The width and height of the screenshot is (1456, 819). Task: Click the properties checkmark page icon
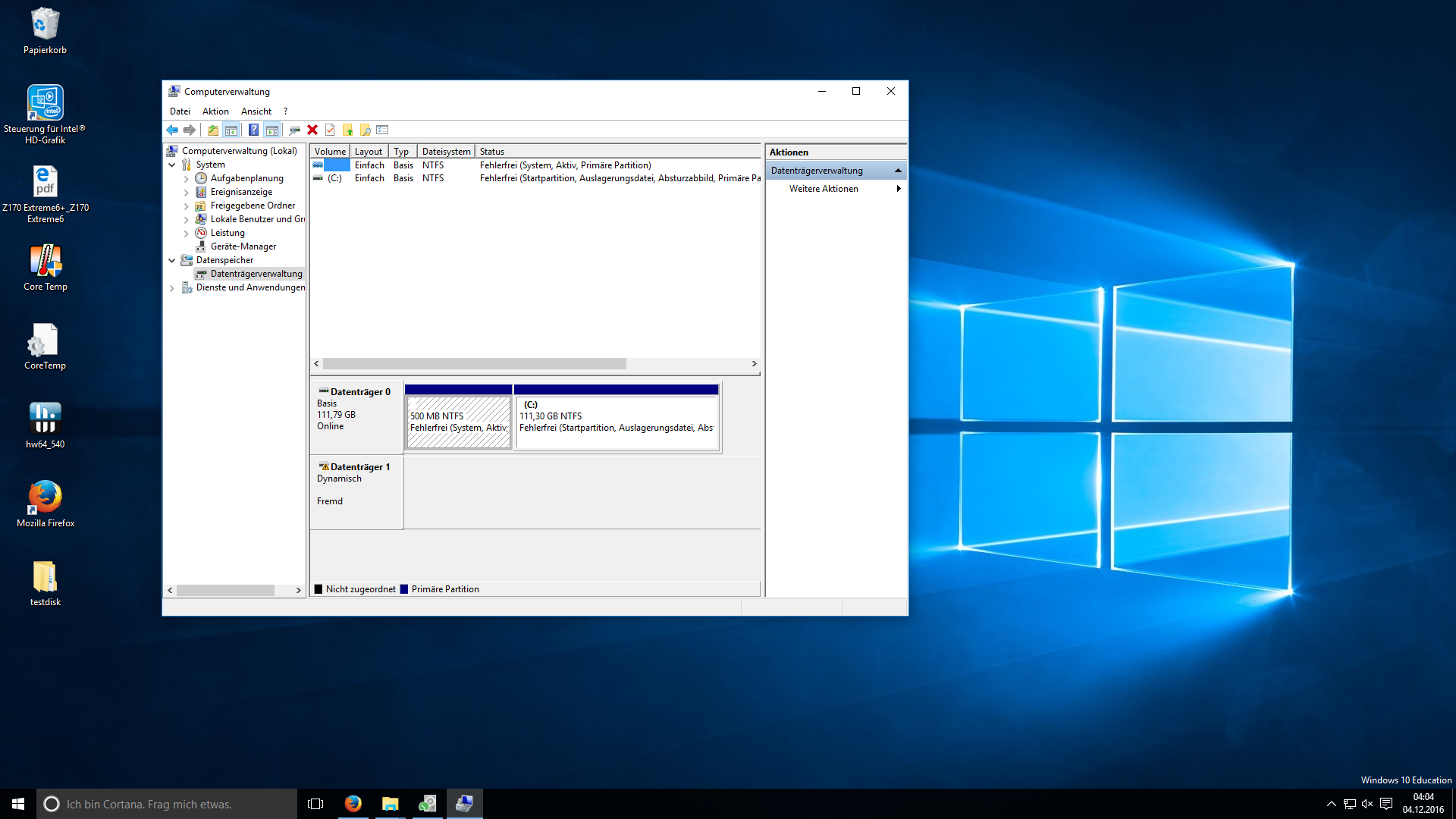click(x=330, y=130)
